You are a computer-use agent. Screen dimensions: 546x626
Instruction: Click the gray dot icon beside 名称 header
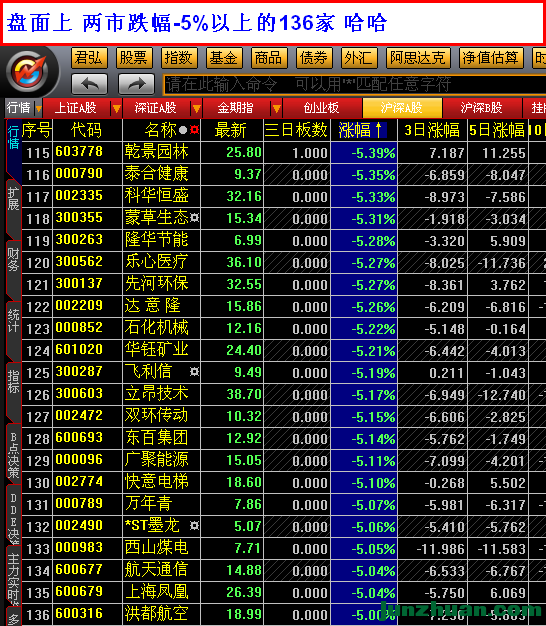183,130
